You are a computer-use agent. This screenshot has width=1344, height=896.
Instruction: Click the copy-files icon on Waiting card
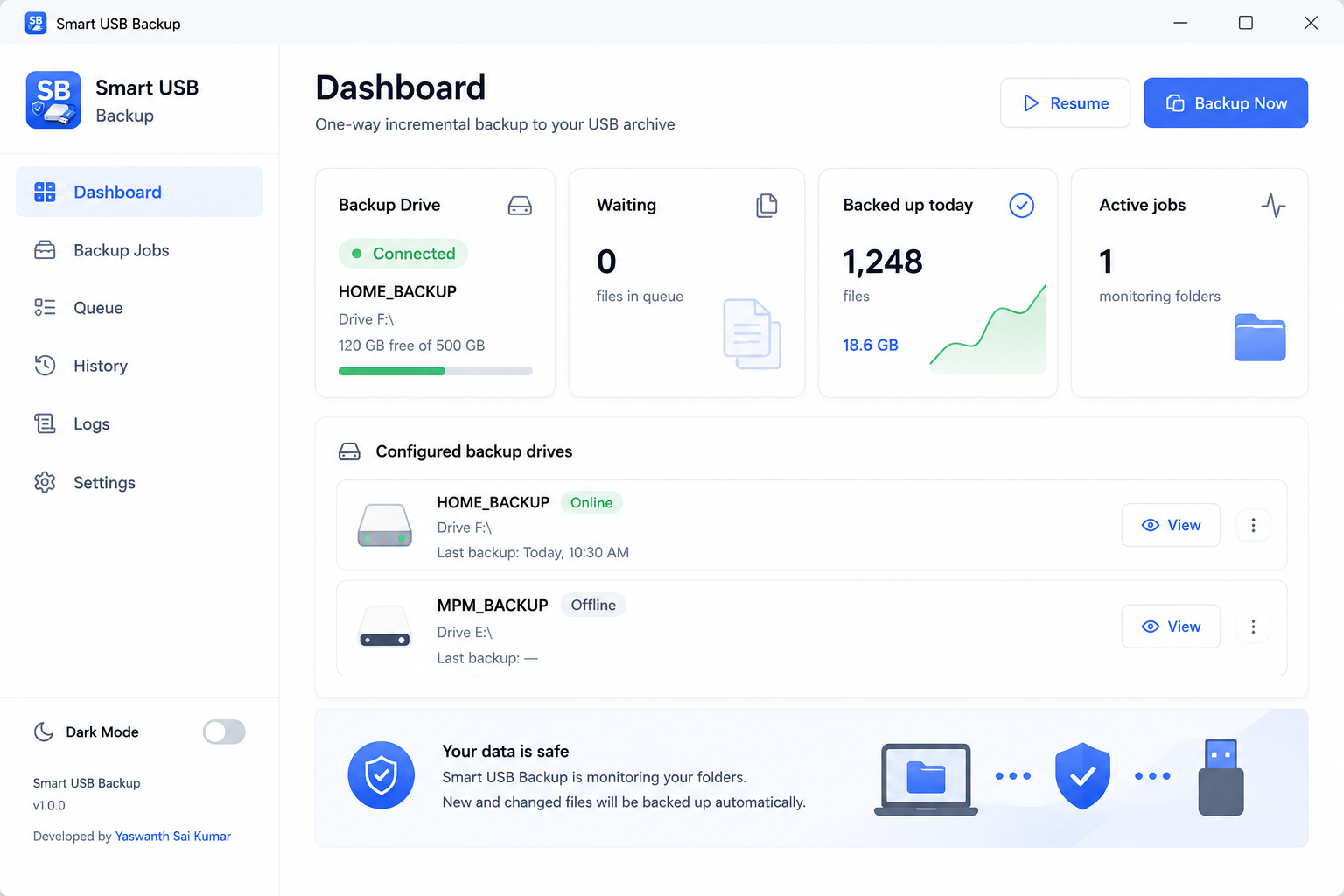tap(766, 206)
